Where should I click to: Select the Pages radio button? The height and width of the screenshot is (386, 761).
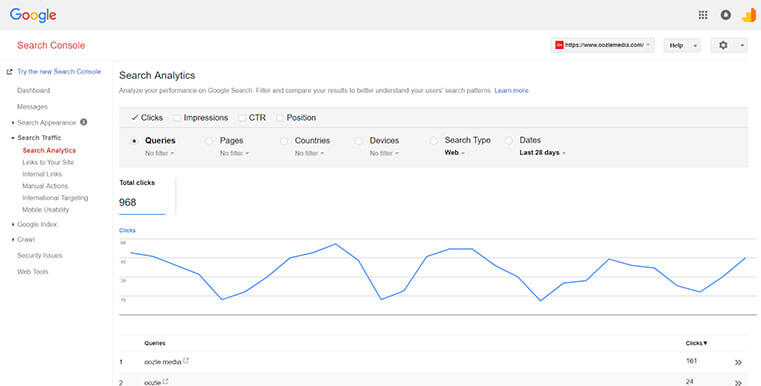209,141
